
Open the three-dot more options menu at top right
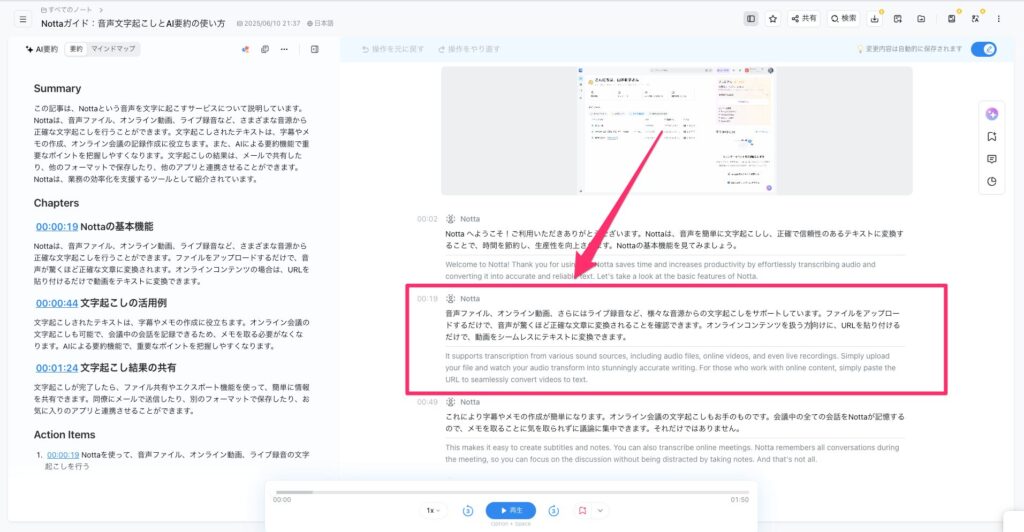click(x=999, y=19)
